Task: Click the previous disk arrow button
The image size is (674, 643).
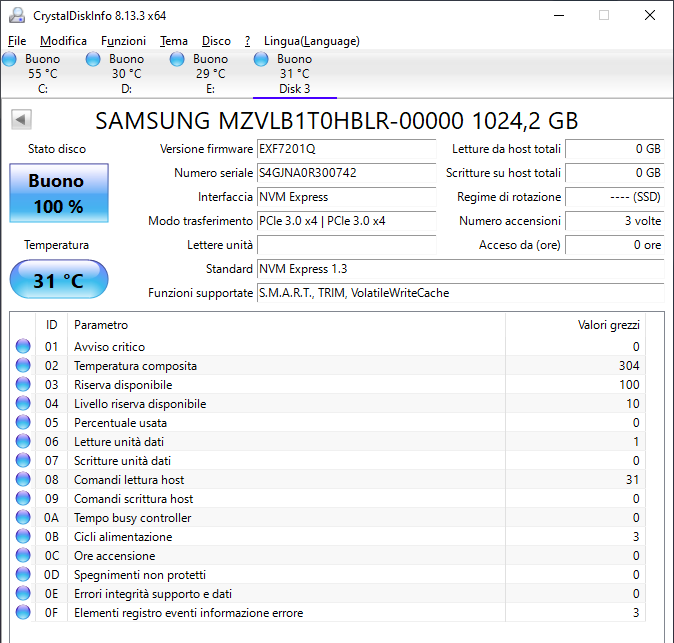Action: tap(21, 119)
